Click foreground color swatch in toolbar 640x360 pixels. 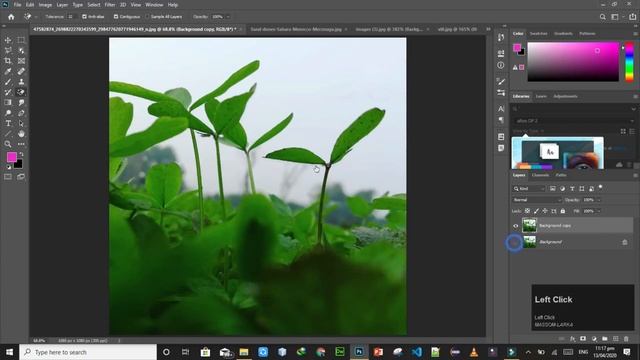[11, 157]
